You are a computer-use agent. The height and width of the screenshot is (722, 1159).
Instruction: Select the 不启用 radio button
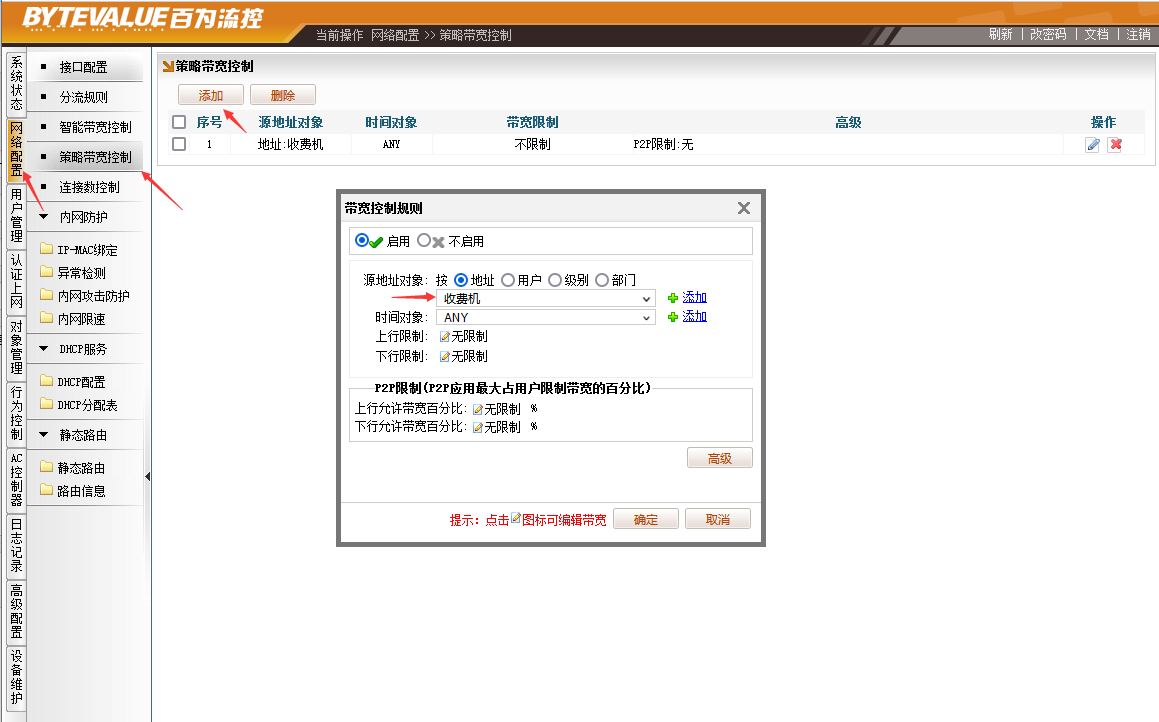tap(424, 241)
